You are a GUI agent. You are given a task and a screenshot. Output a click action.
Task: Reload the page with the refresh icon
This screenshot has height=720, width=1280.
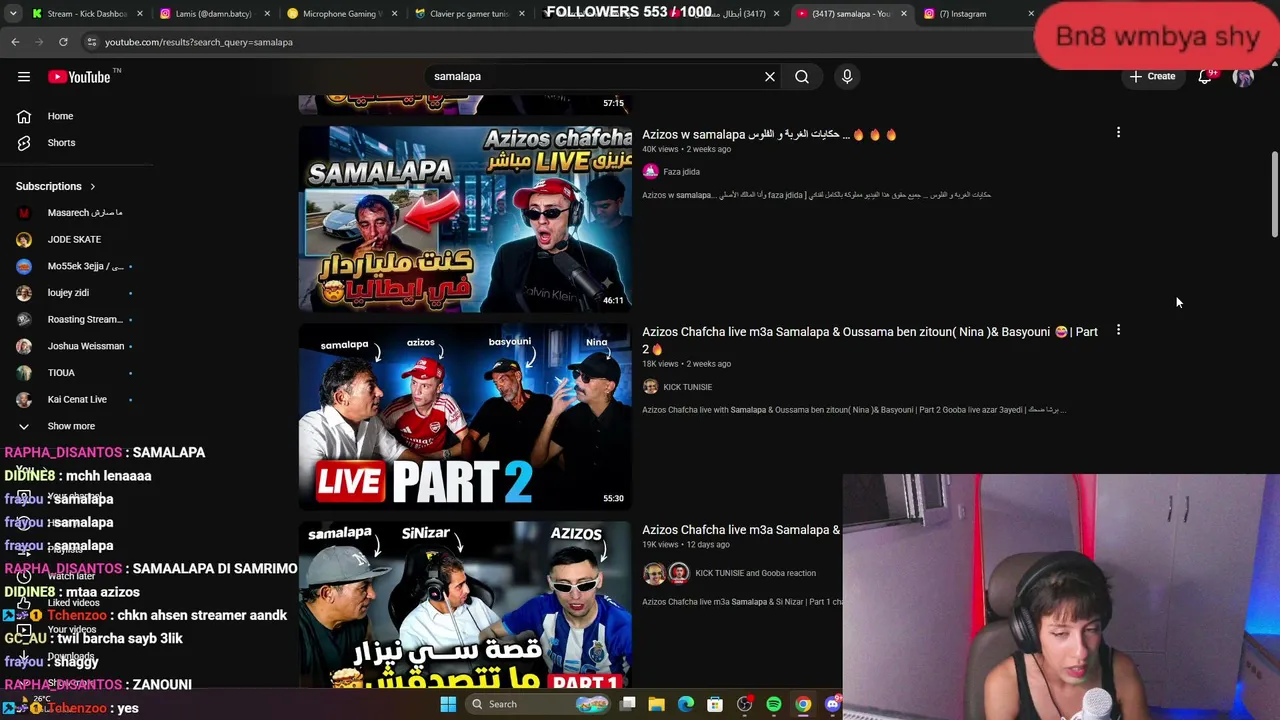pos(63,42)
